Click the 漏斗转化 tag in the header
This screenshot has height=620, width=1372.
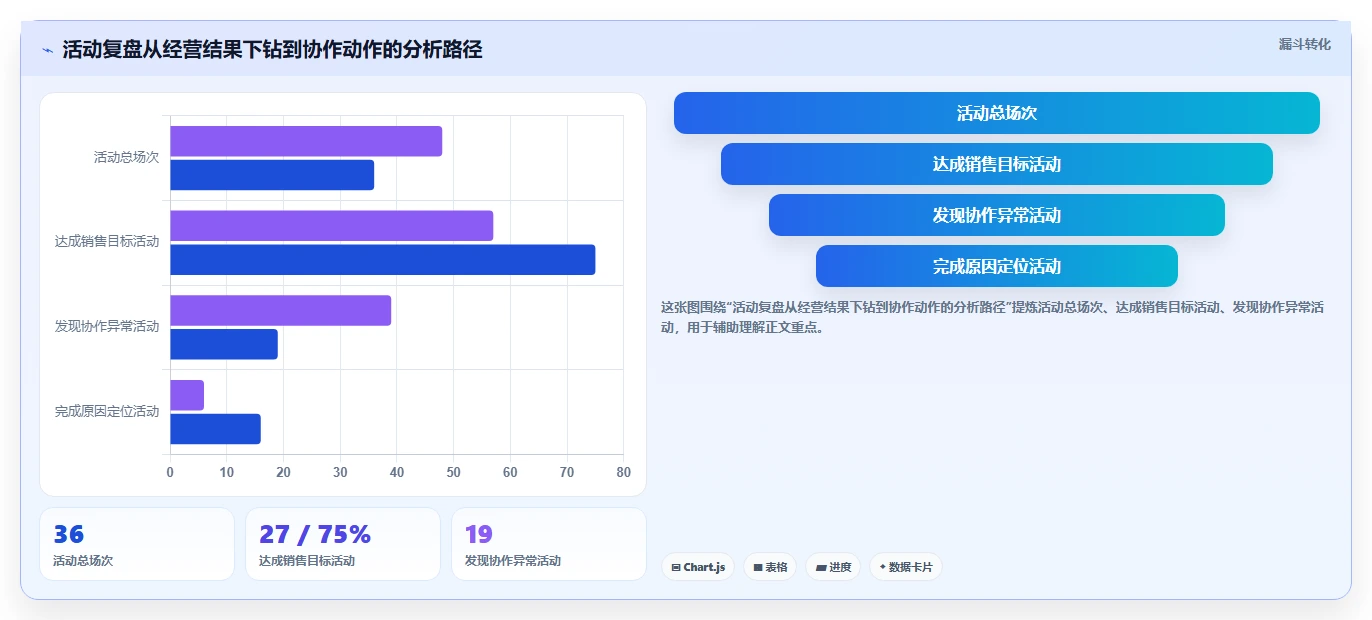[x=1304, y=44]
